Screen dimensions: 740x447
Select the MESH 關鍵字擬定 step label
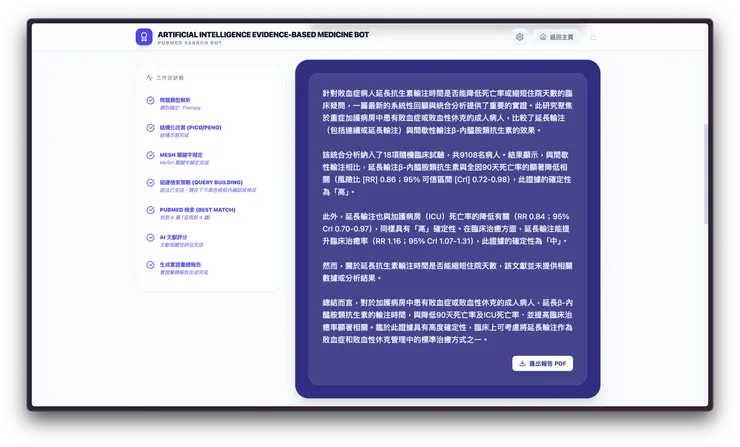181,155
